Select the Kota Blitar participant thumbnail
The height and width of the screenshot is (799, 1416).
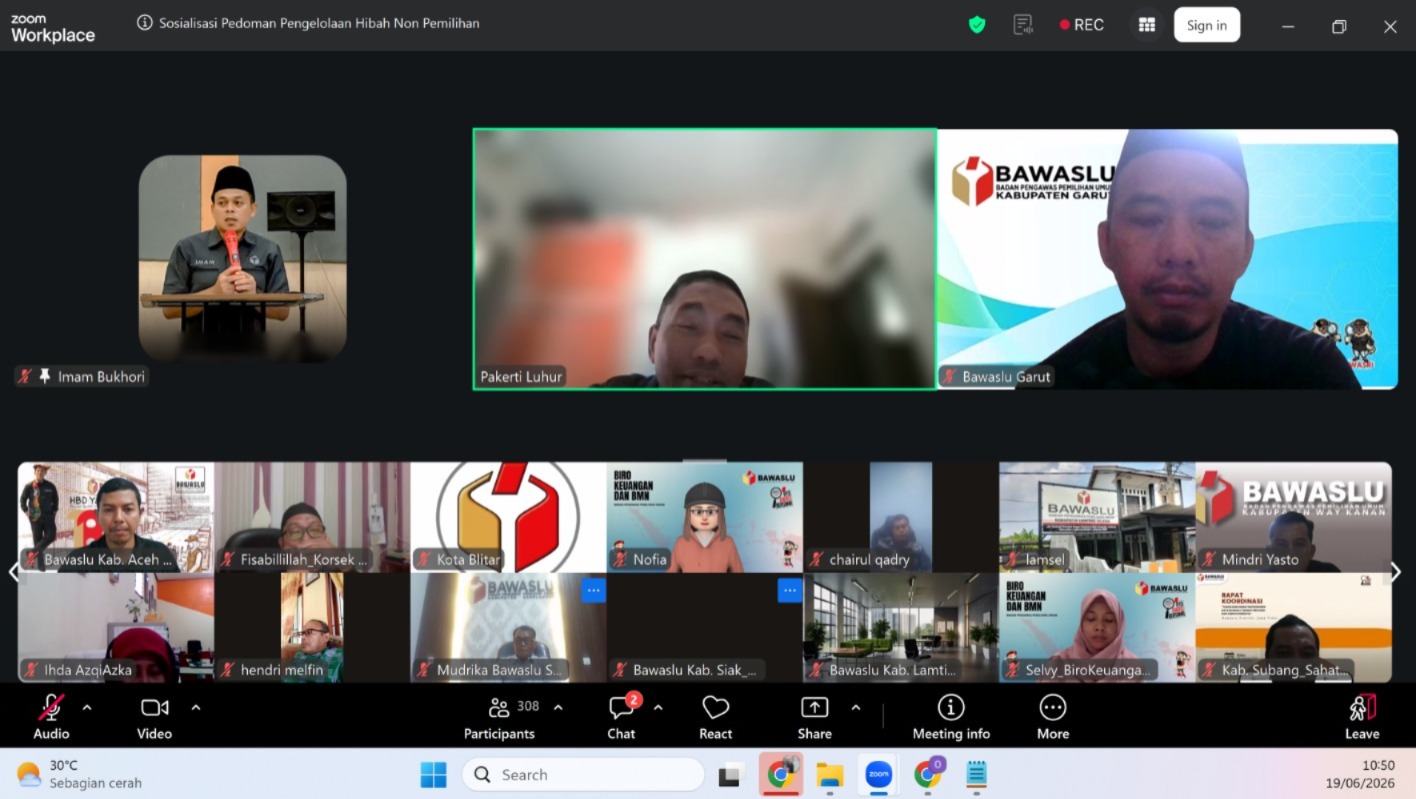coord(508,517)
